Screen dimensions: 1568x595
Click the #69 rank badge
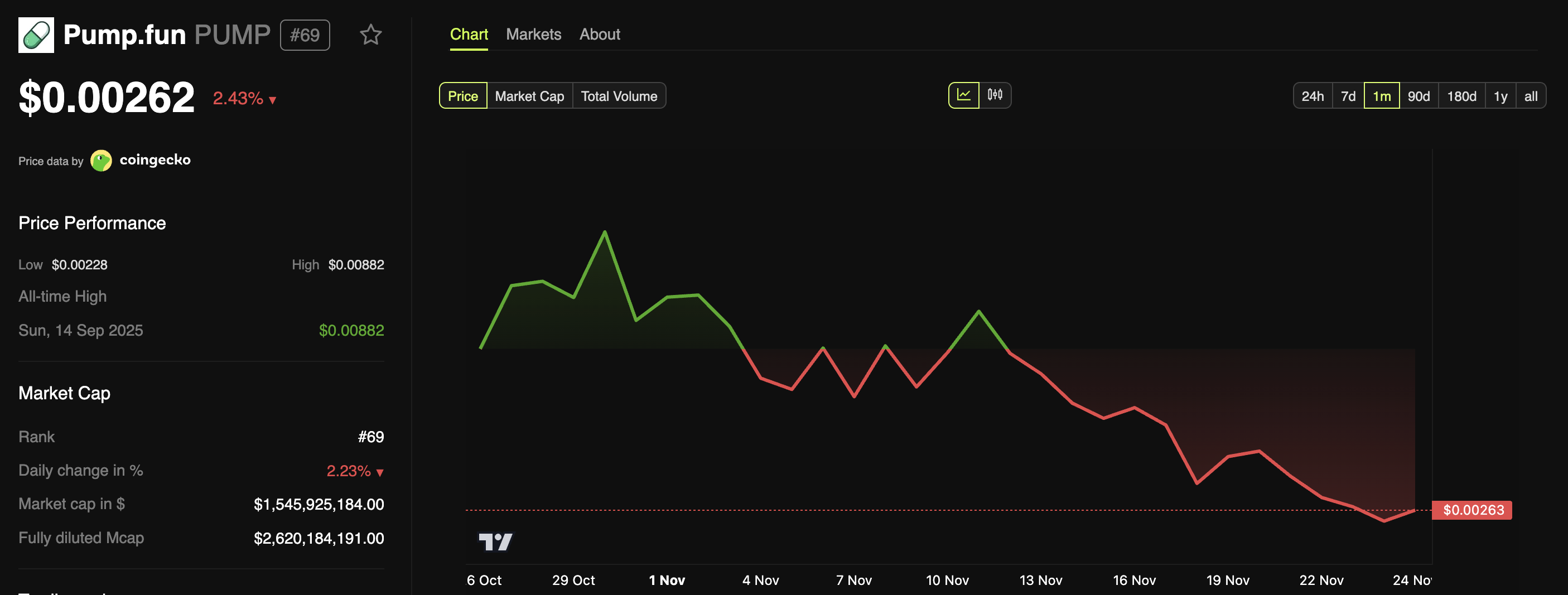pyautogui.click(x=305, y=35)
